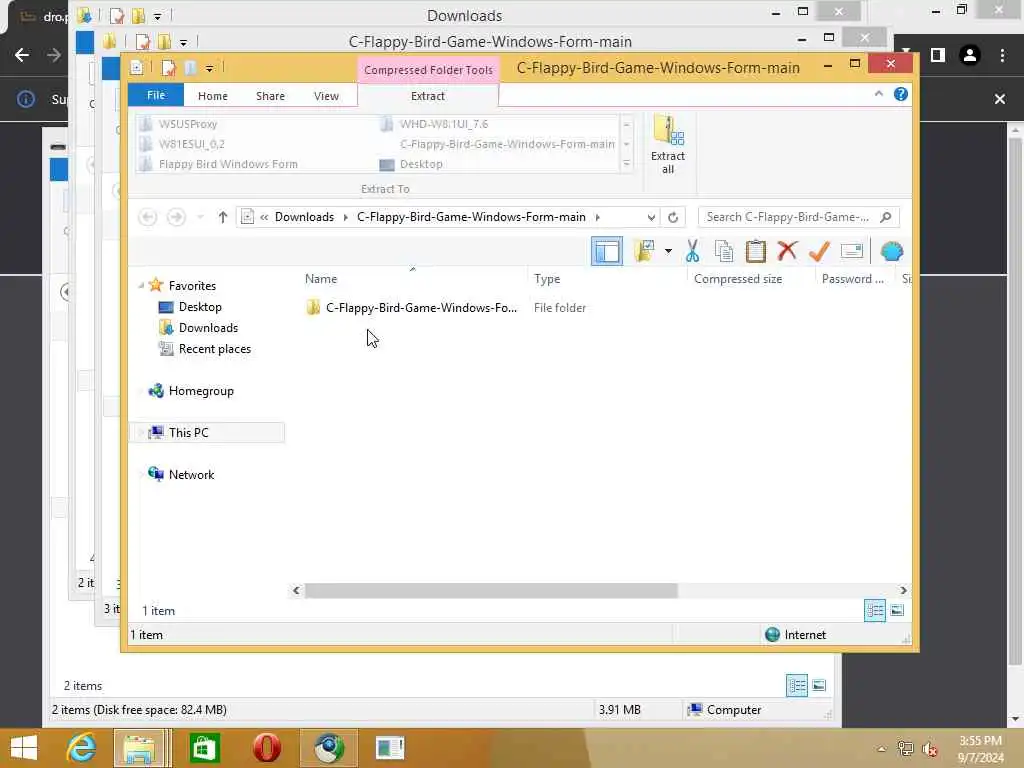Screen dimensions: 1024x768
Task: Open the Chromium browser taskbar icon
Action: click(x=328, y=748)
